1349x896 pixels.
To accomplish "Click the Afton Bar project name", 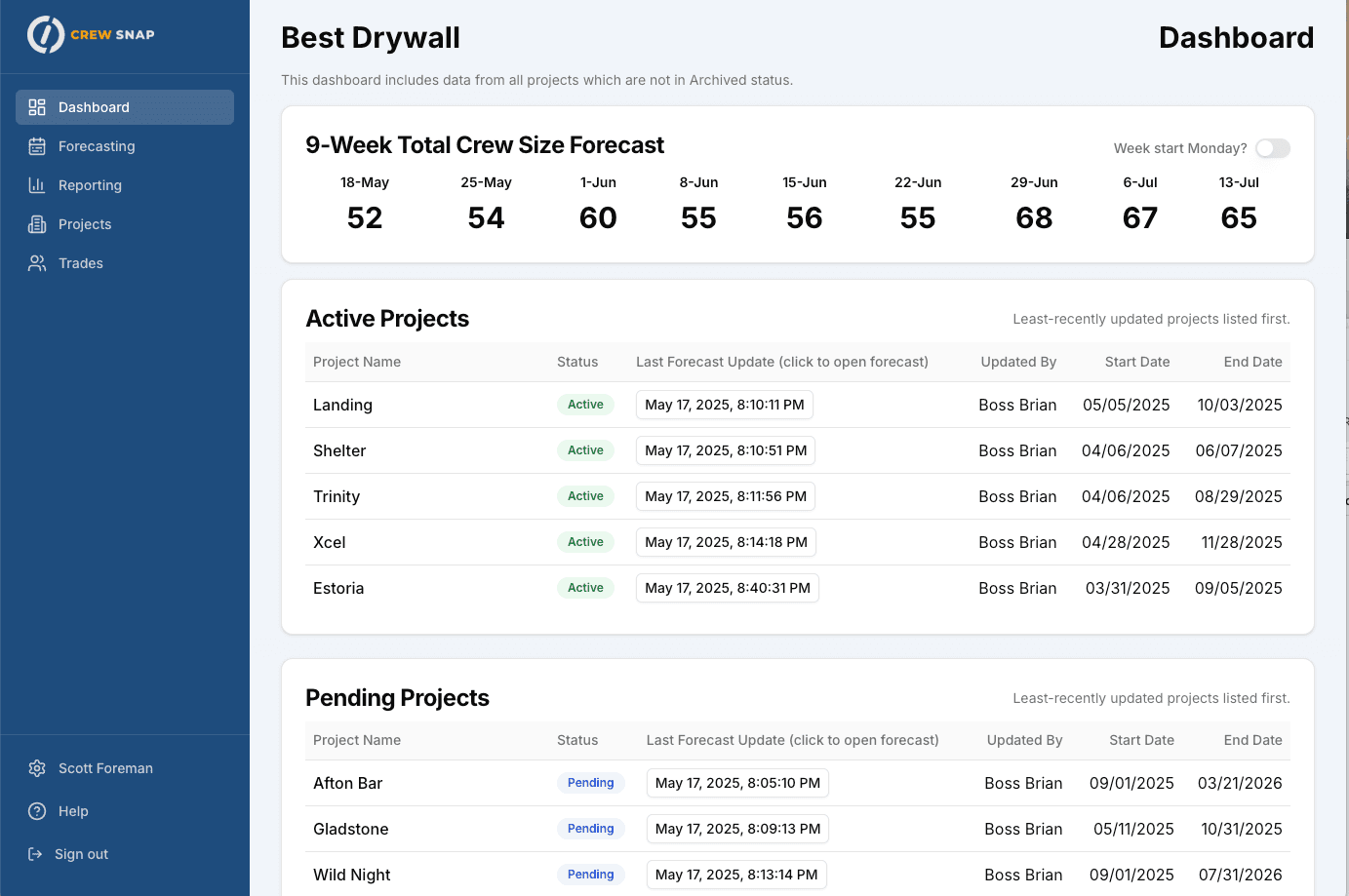I will [x=348, y=783].
